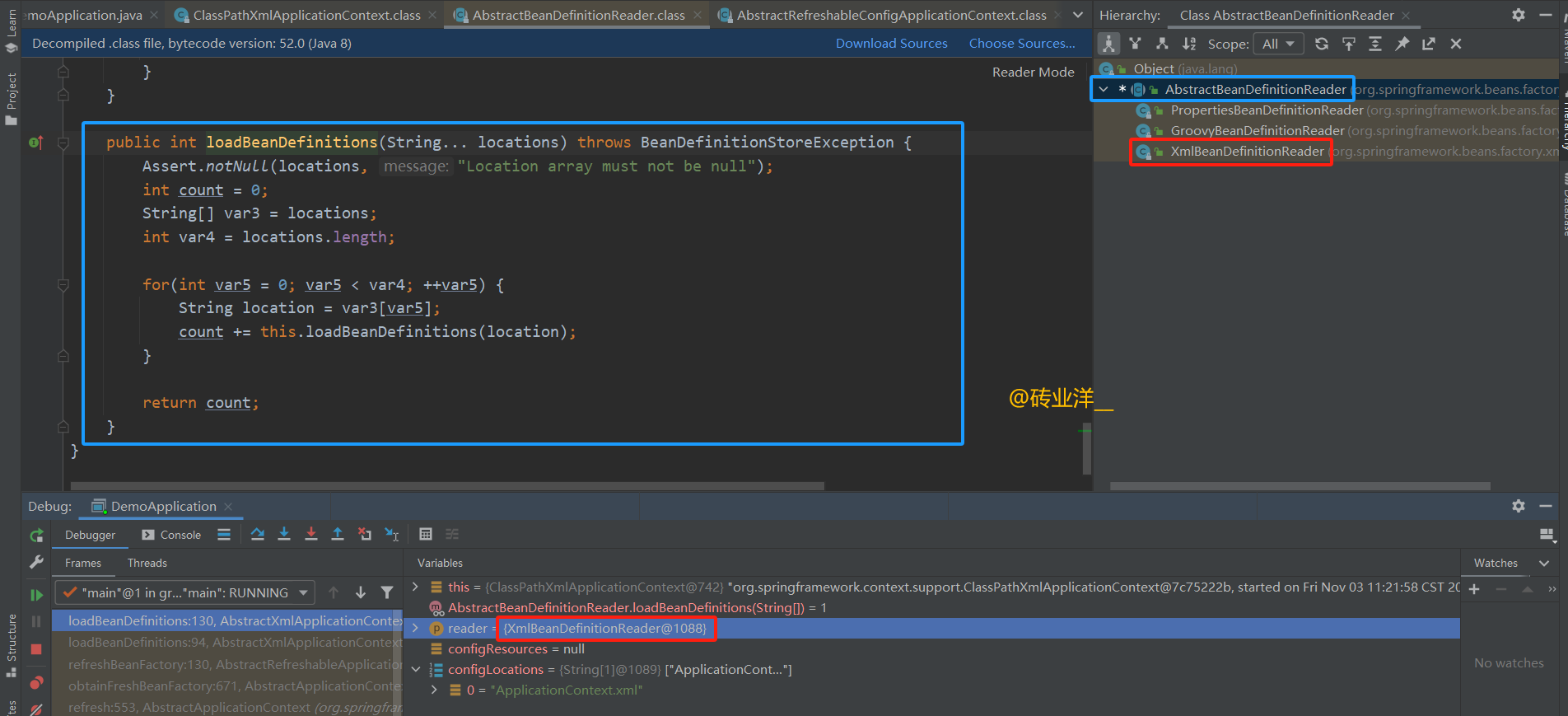Viewport: 1568px width, 716px height.
Task: Open debugger settings wrench icon
Action: [x=36, y=562]
